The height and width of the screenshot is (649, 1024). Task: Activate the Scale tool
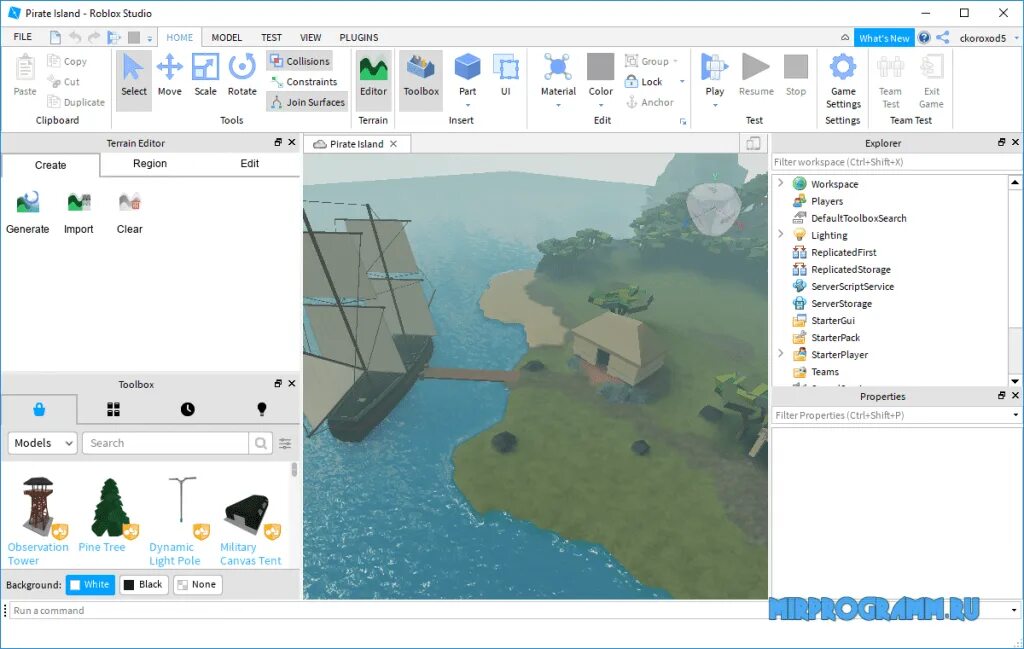pyautogui.click(x=205, y=74)
